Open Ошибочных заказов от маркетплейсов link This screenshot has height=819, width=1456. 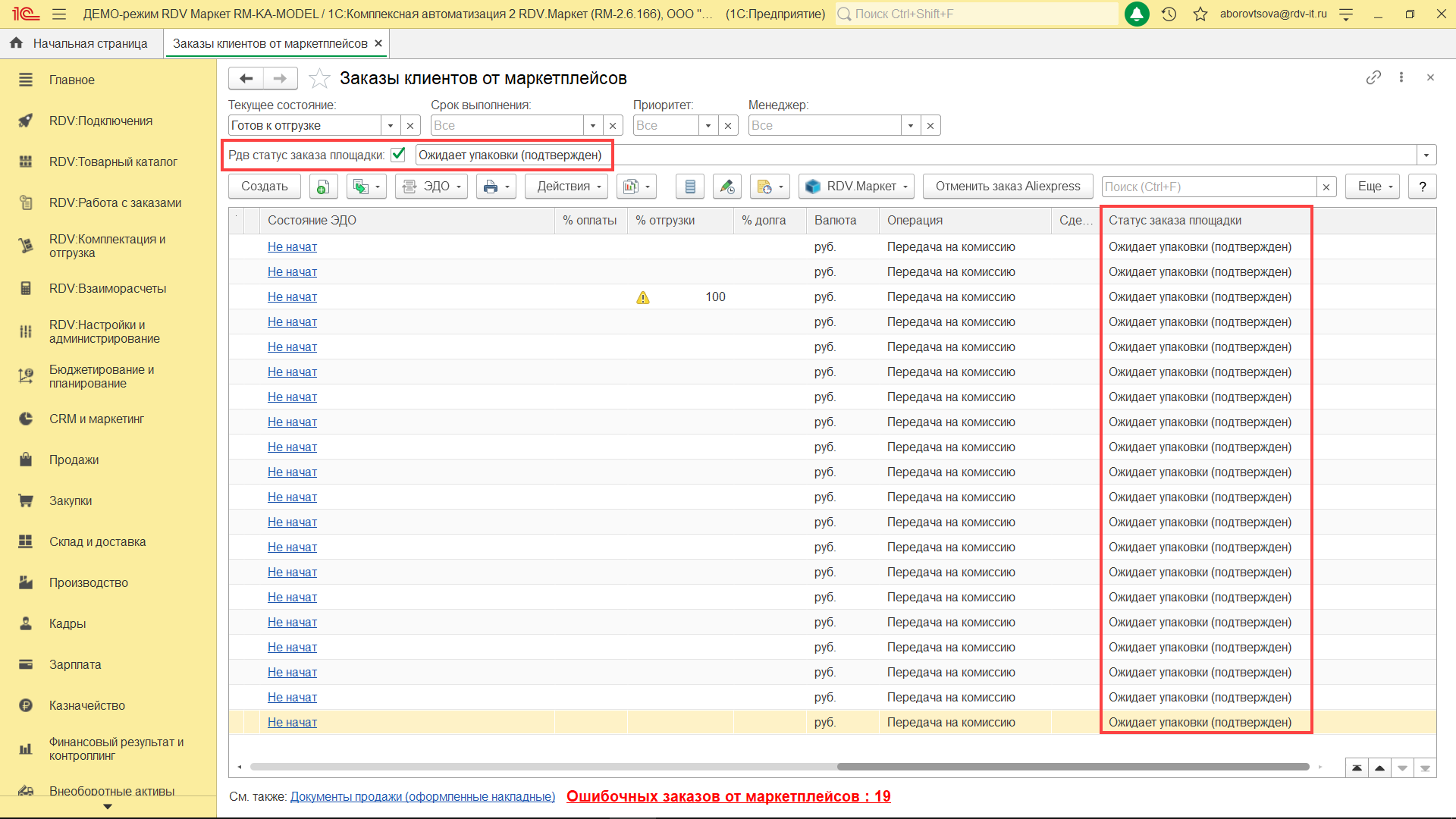click(728, 796)
